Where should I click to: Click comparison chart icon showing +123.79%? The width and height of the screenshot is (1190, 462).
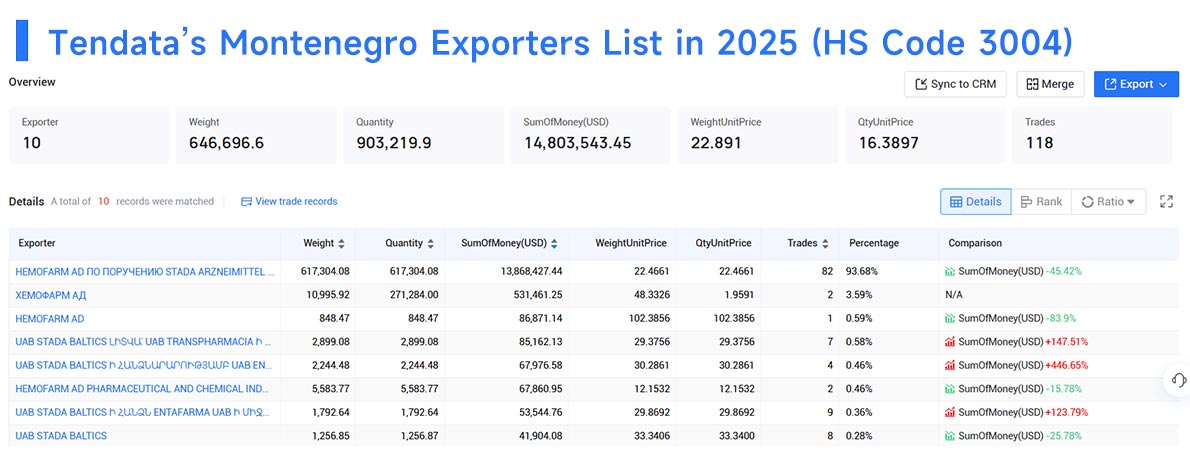[x=949, y=412]
